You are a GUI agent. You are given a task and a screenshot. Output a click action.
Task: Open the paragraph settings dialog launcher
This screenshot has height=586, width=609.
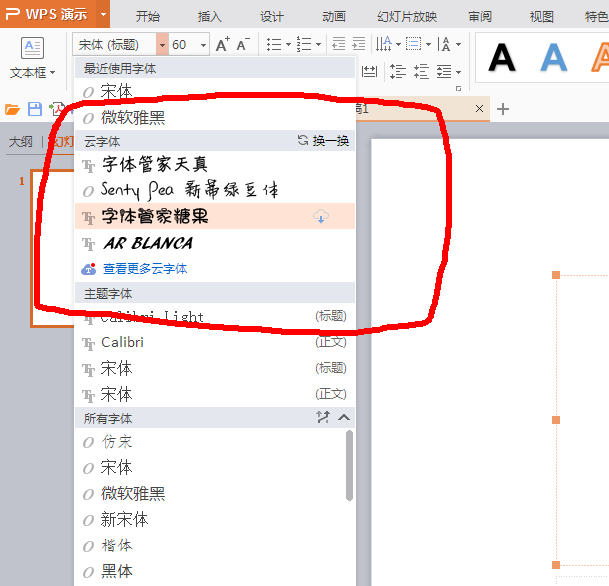pyautogui.click(x=458, y=89)
